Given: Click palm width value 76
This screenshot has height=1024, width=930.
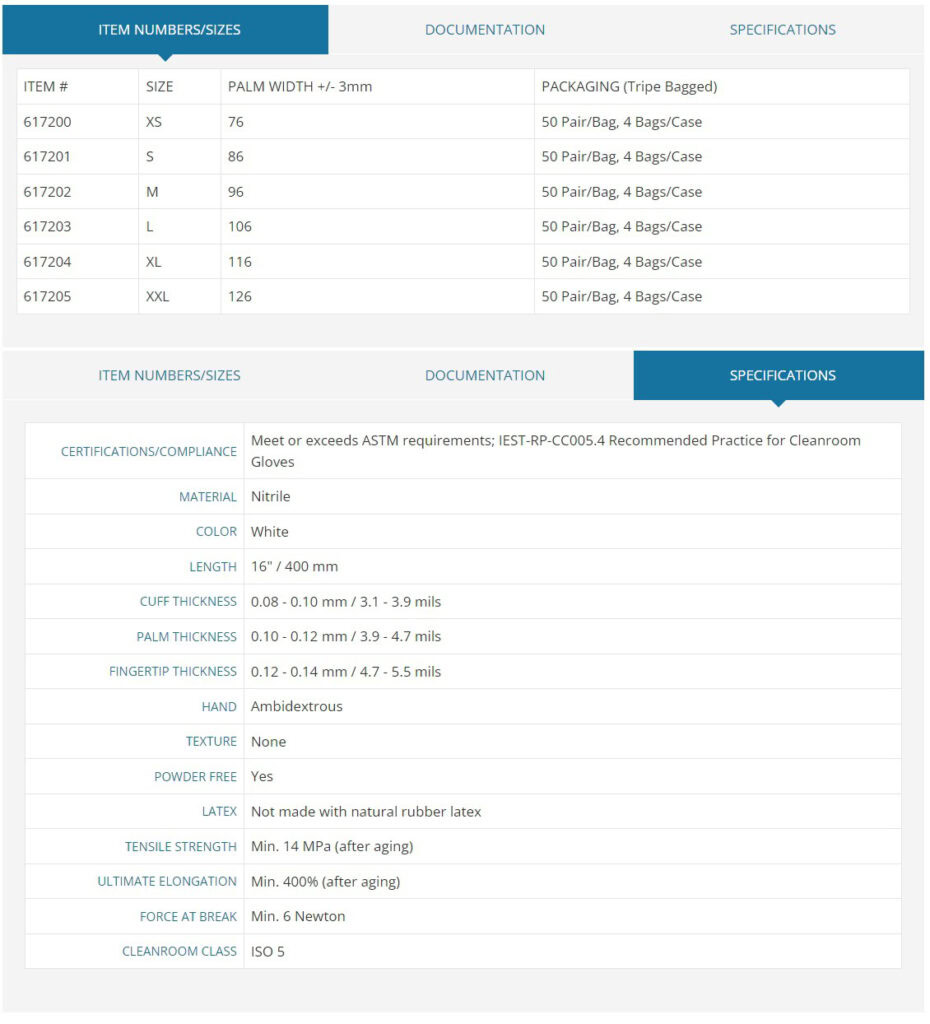Looking at the screenshot, I should point(236,122).
